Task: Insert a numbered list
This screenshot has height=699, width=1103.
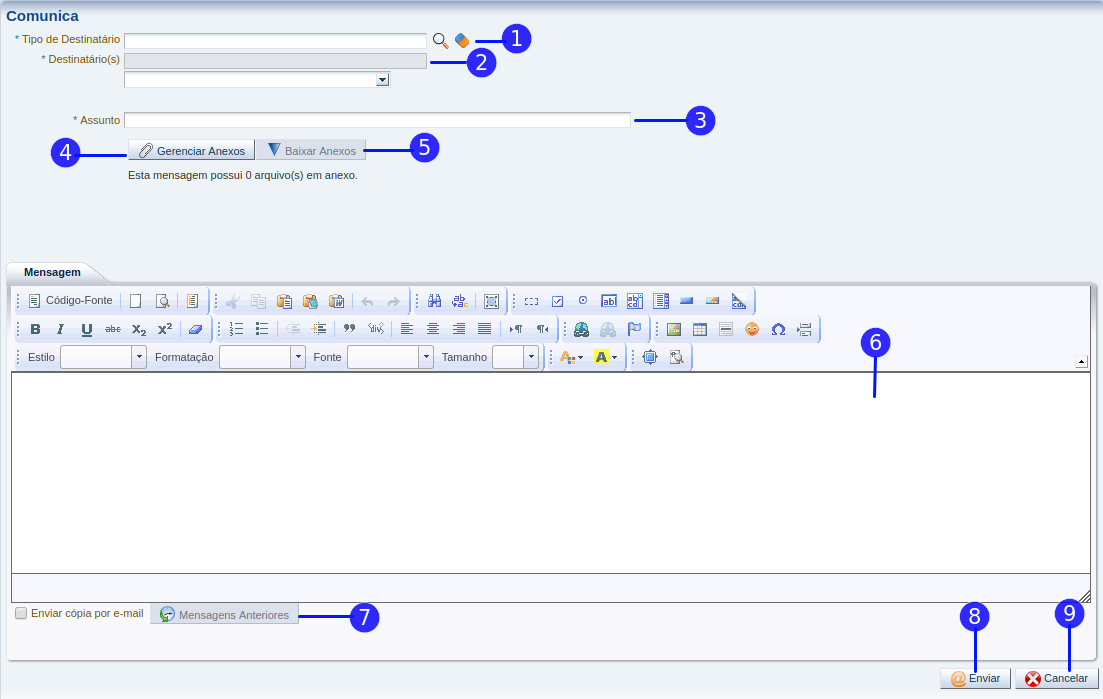Action: coord(237,329)
